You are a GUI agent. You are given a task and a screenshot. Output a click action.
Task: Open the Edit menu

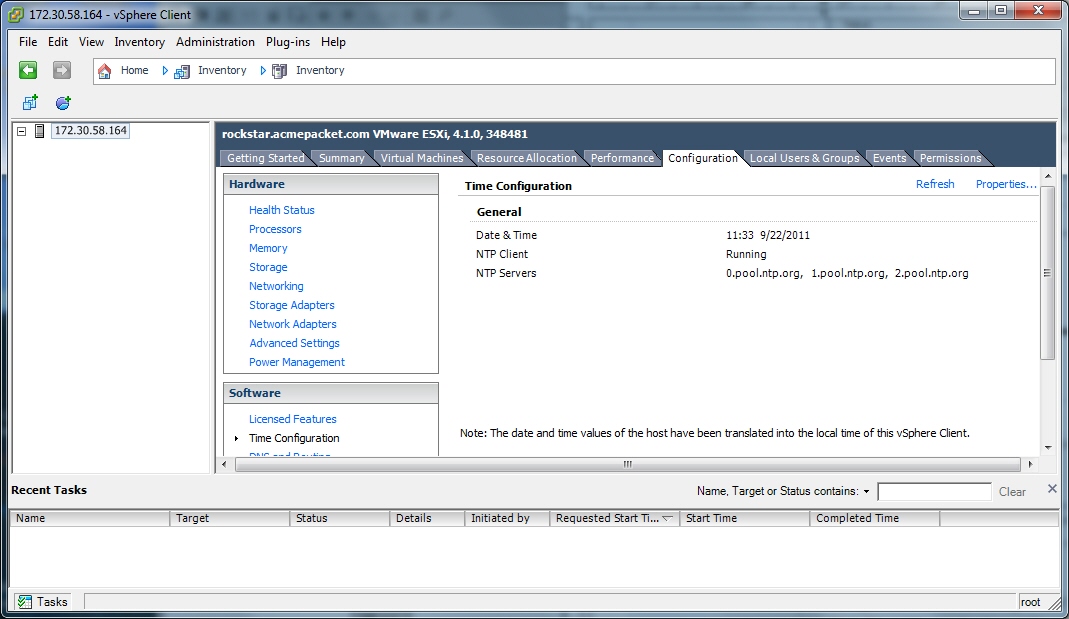58,42
